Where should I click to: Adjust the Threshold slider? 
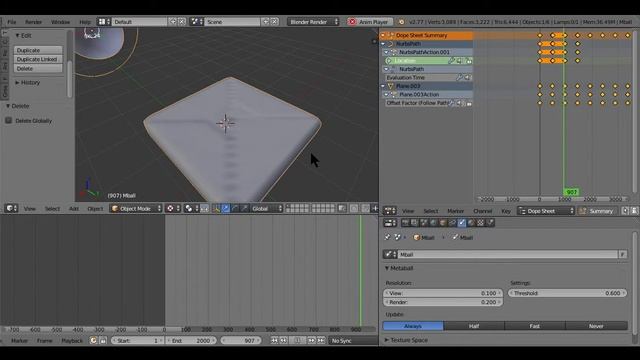(x=568, y=293)
